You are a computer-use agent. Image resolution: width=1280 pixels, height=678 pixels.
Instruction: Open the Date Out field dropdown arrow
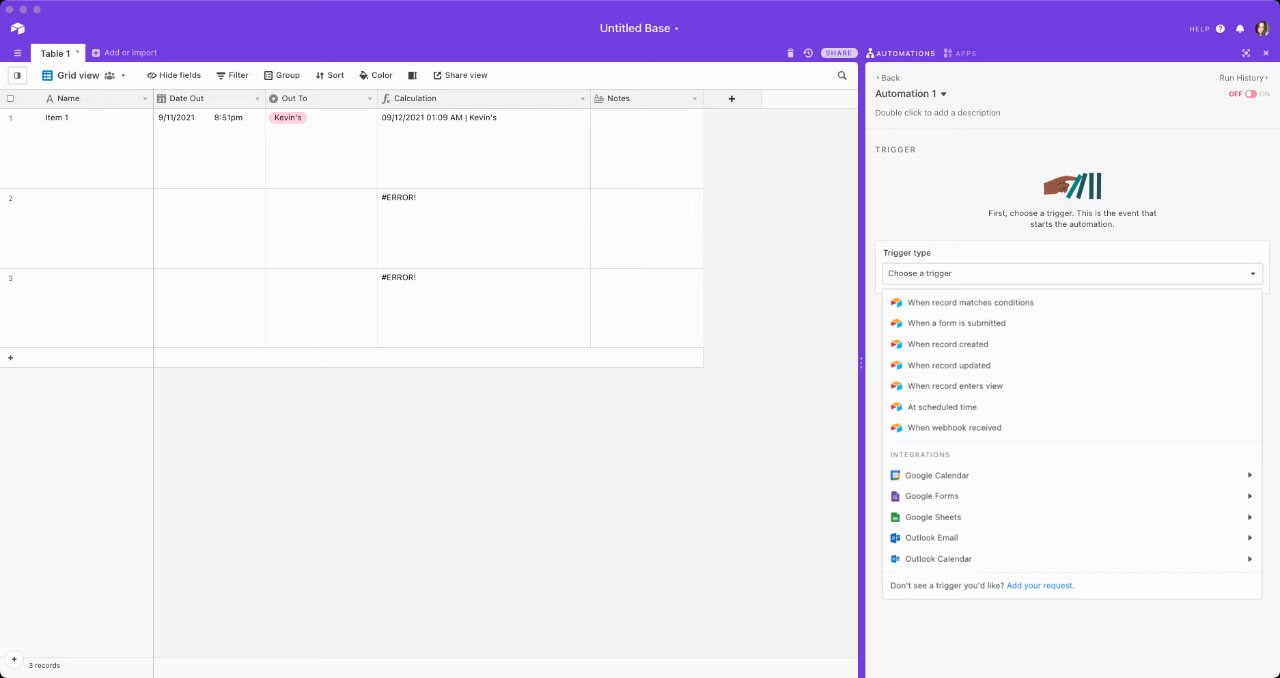click(x=258, y=98)
